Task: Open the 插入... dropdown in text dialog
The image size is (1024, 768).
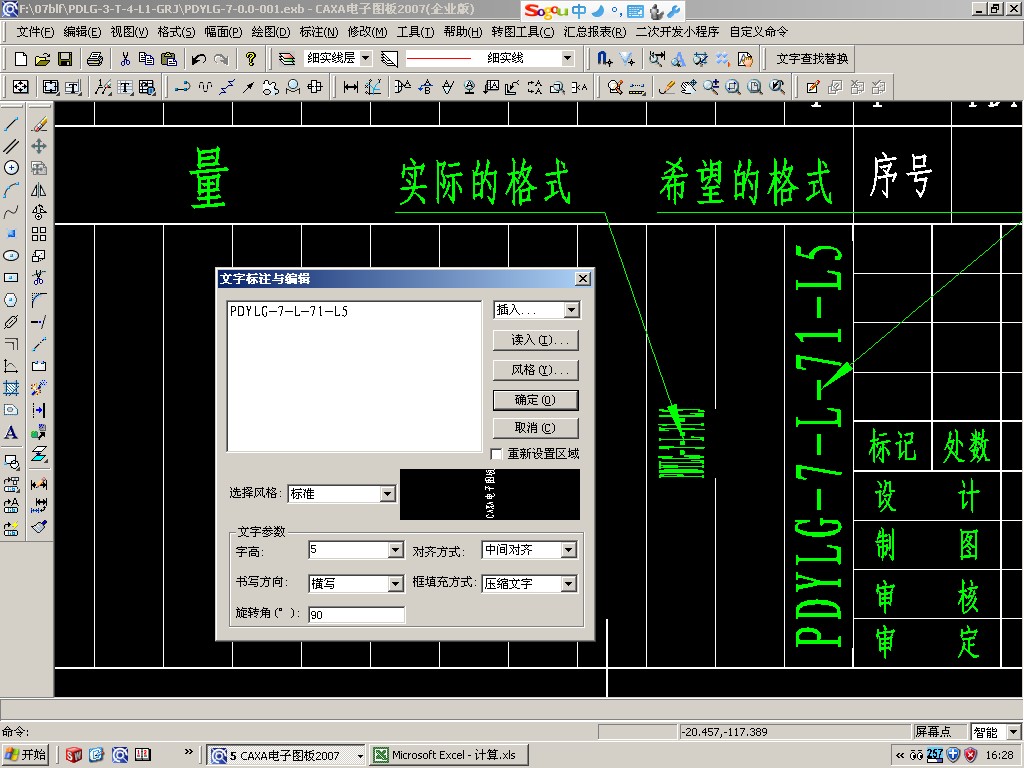Action: point(572,310)
